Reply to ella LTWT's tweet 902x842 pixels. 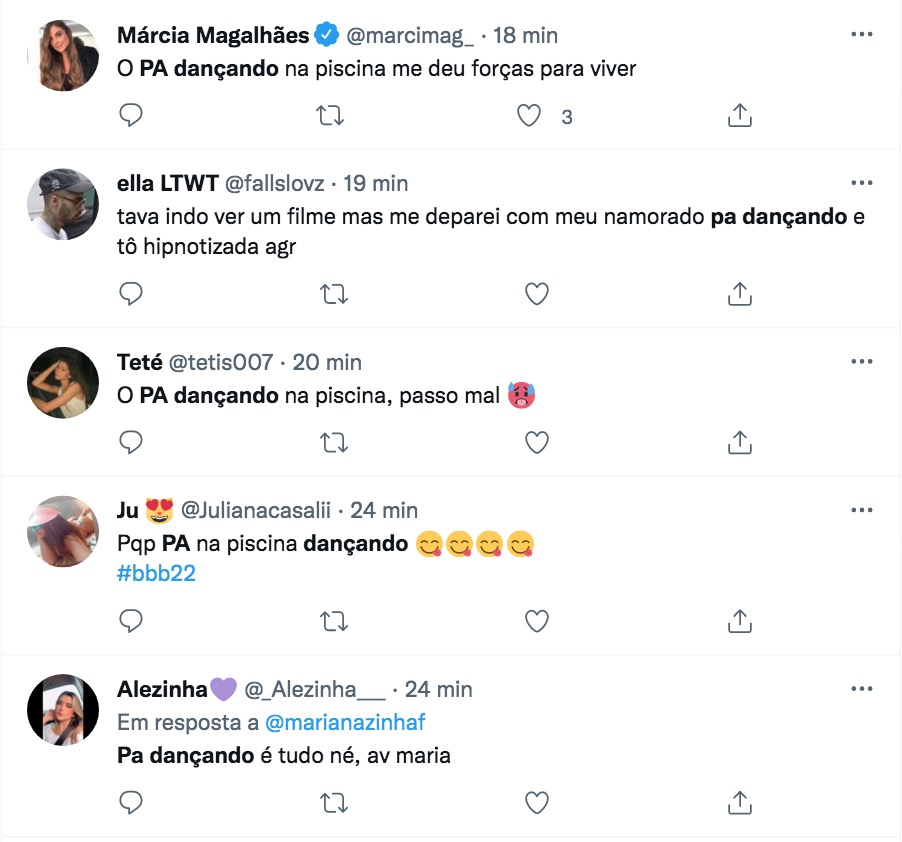131,293
